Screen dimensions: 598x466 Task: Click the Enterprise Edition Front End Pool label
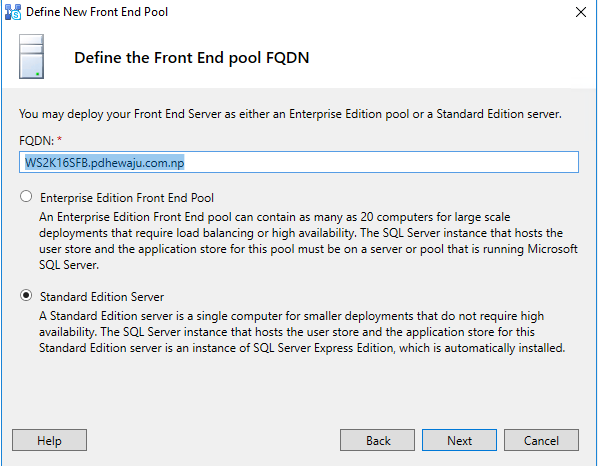(x=127, y=198)
